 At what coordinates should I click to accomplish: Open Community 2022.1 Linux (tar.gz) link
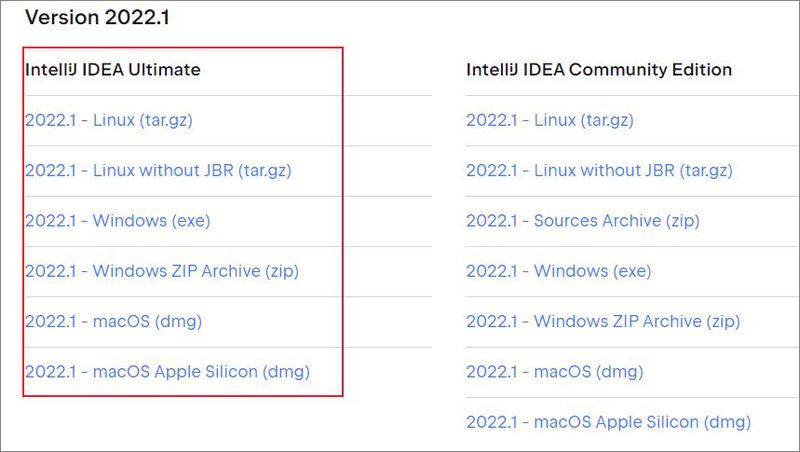(549, 120)
